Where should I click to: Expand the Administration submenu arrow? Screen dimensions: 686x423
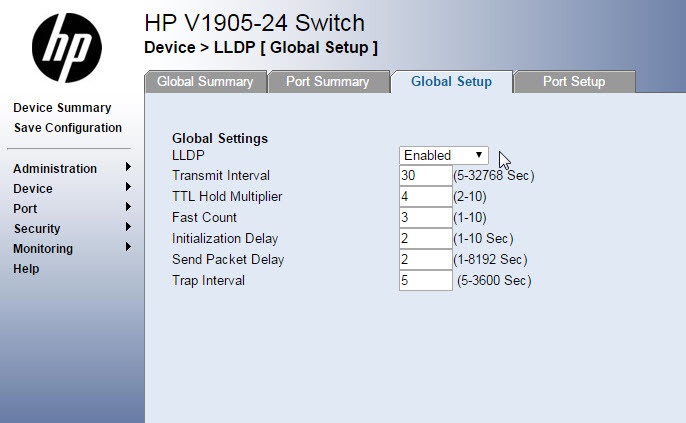coord(128,167)
